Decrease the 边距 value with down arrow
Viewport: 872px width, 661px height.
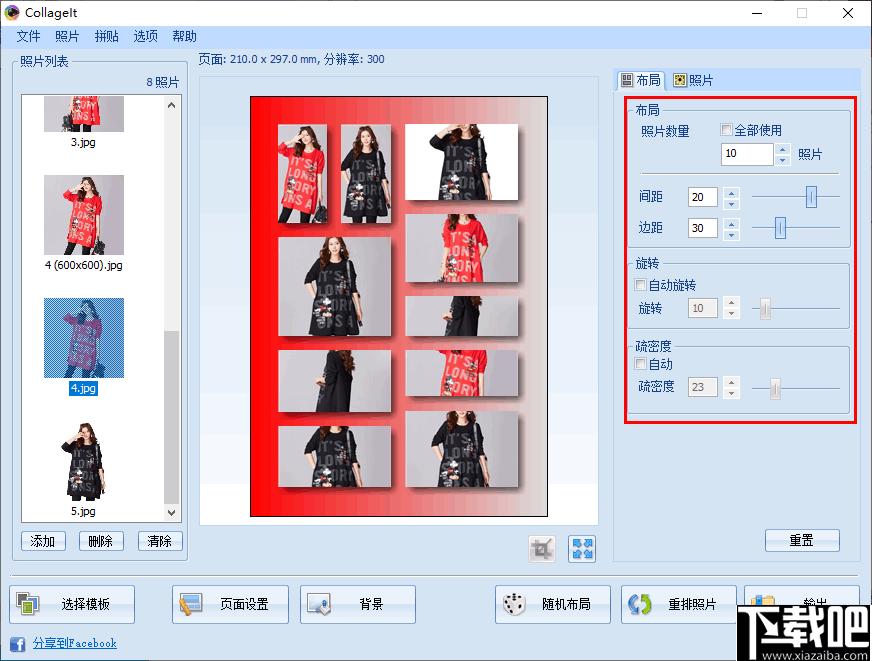click(x=731, y=234)
